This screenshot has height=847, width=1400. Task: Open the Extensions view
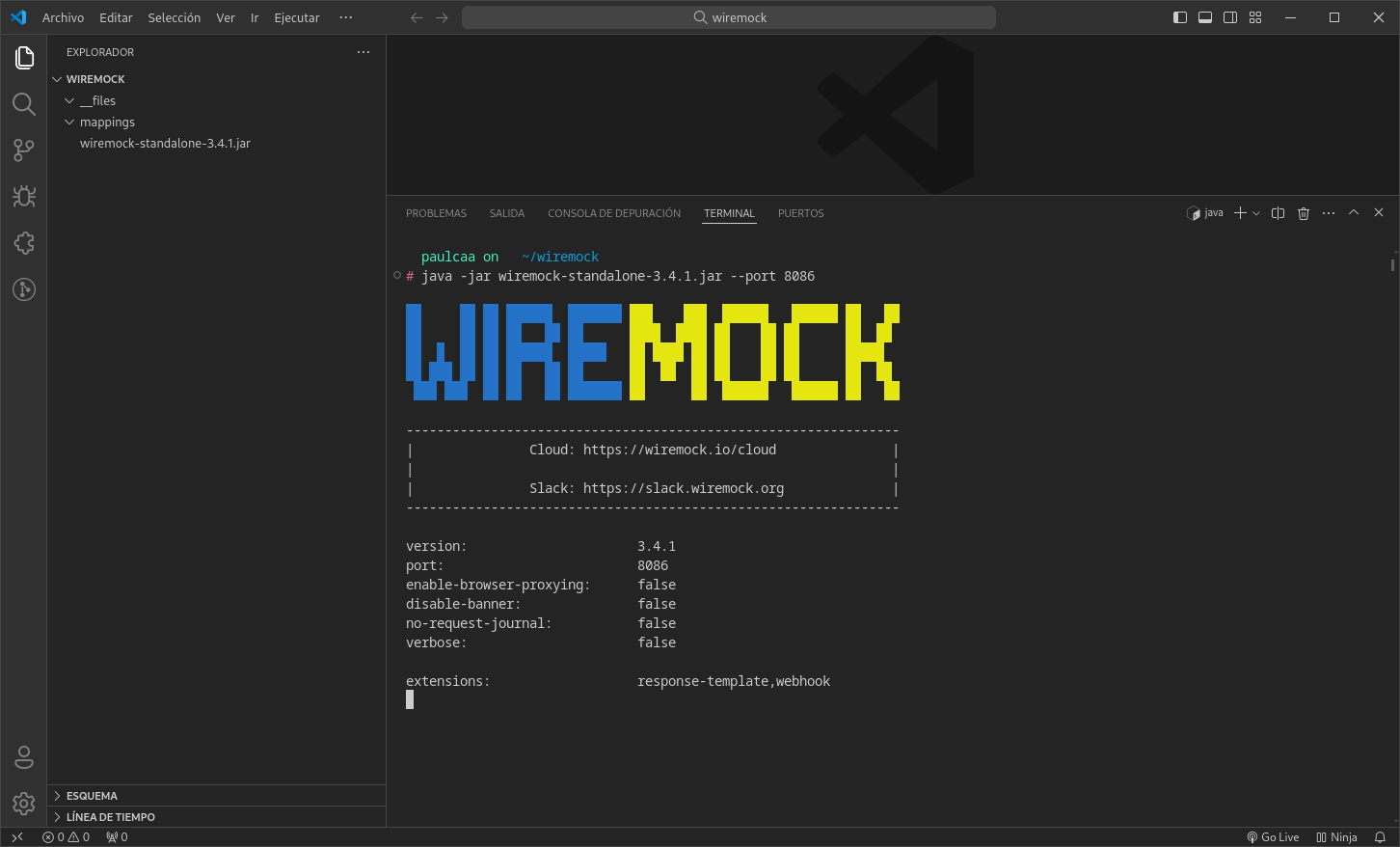tap(24, 243)
